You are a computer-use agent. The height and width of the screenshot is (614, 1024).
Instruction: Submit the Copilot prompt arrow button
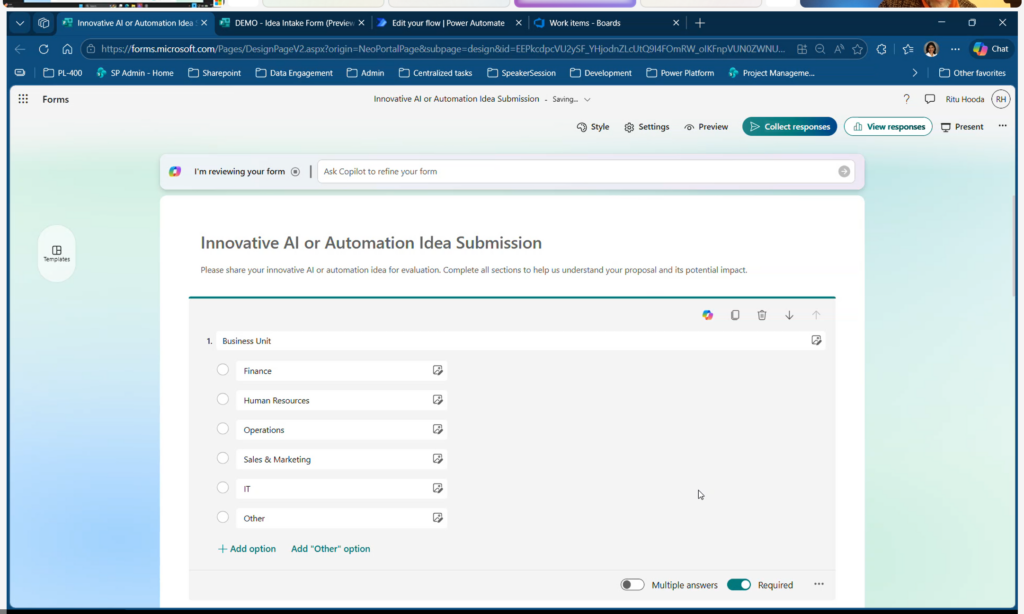pyautogui.click(x=844, y=171)
